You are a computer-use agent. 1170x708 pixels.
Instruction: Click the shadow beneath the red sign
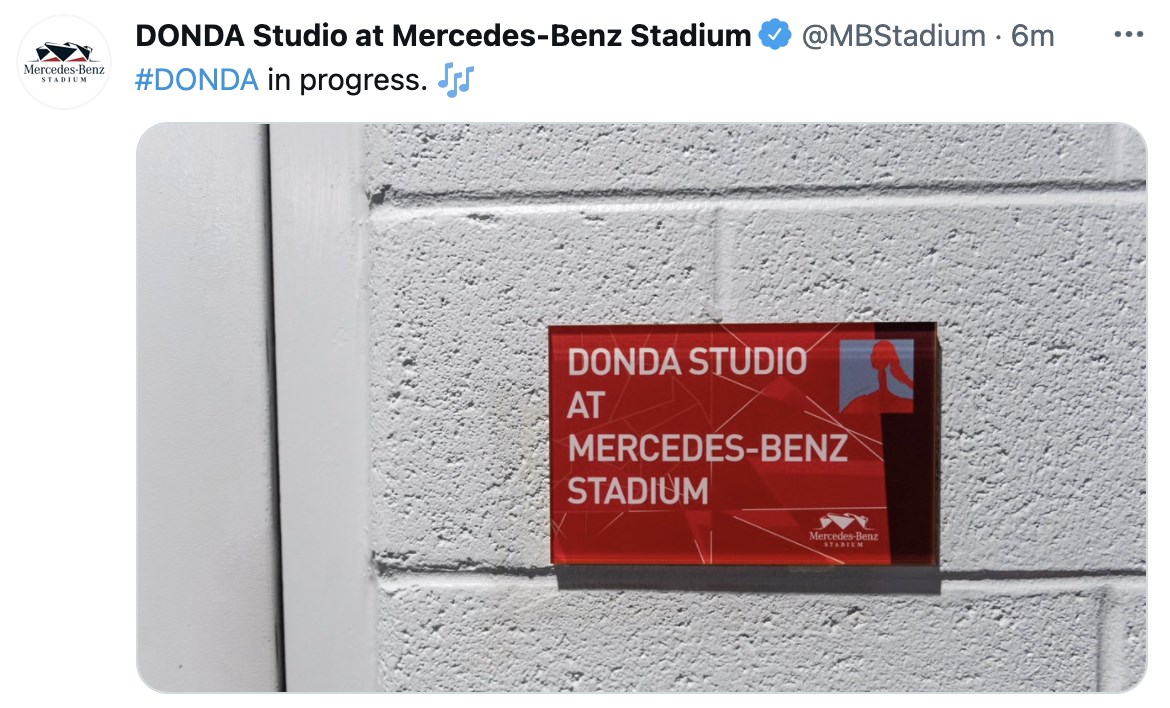pos(748,578)
